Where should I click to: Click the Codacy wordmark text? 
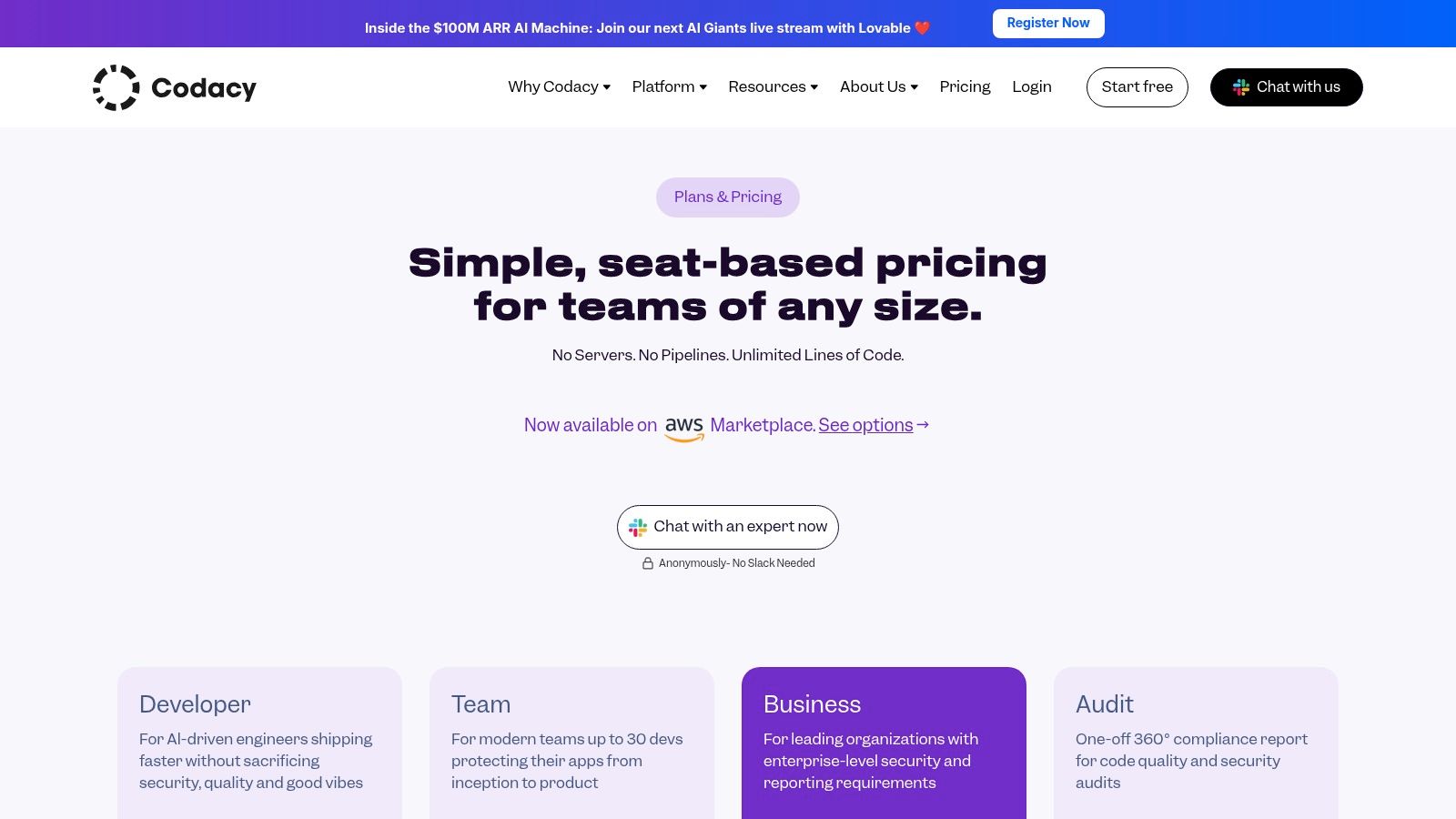pos(204,88)
